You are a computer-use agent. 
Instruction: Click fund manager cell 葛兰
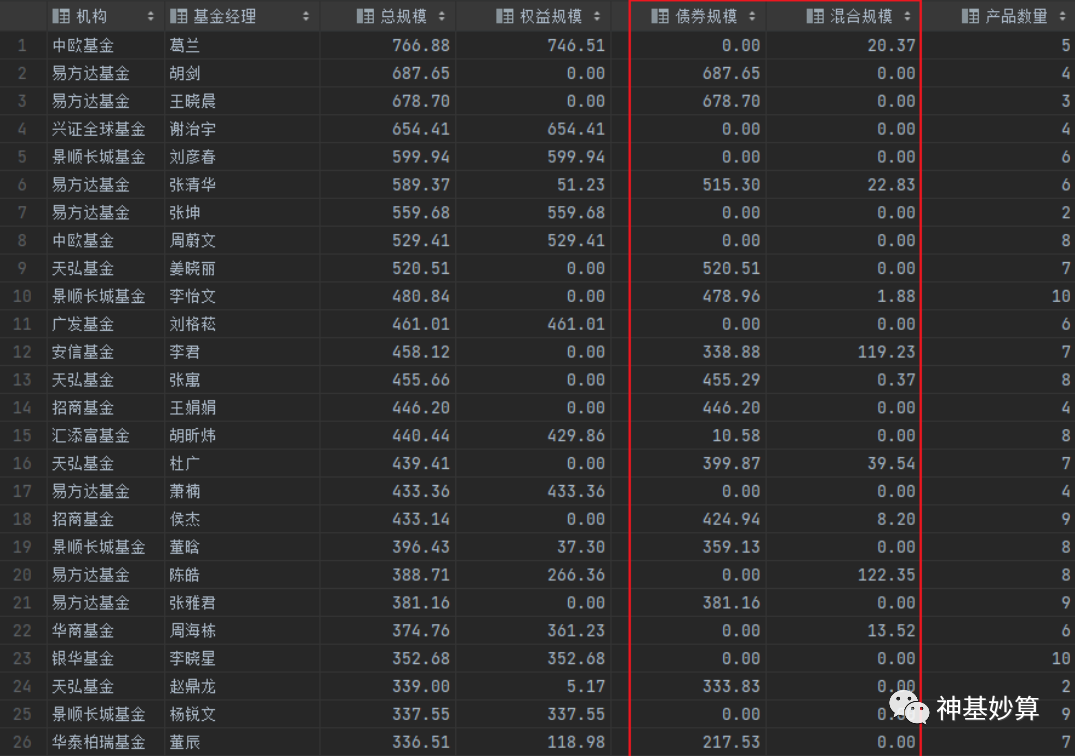point(185,46)
